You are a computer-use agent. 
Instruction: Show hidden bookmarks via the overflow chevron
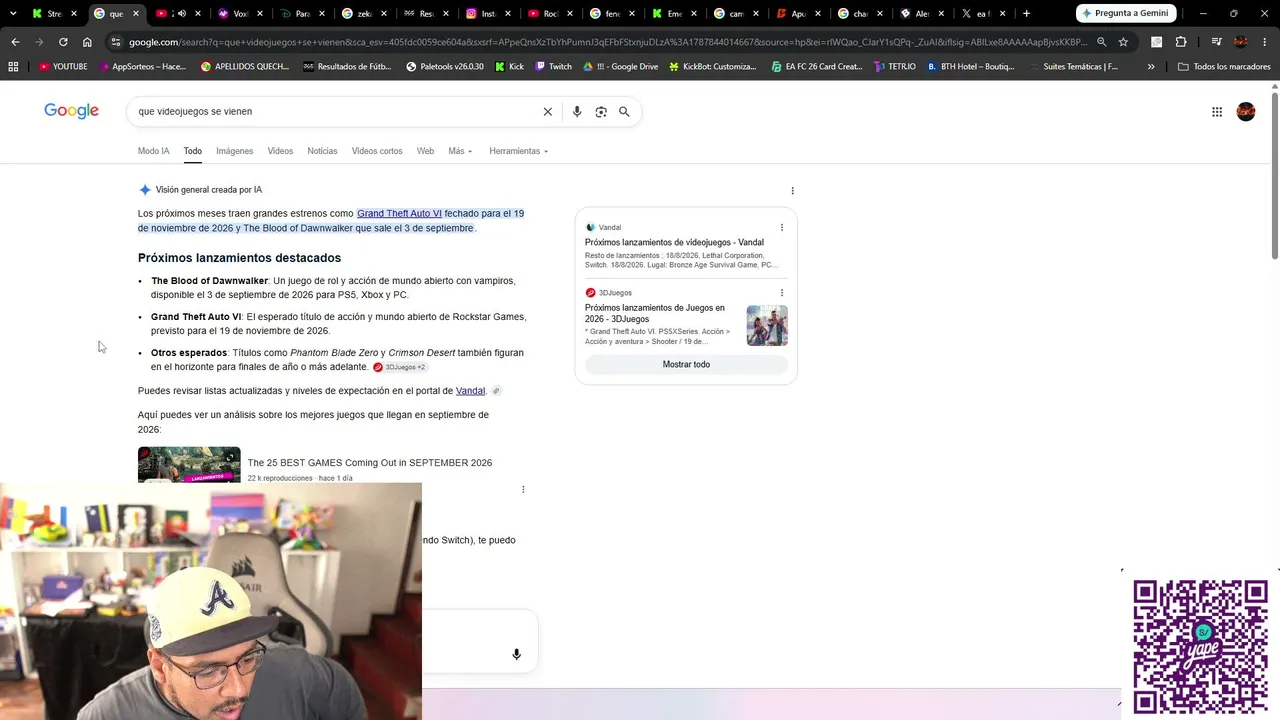coord(1151,67)
